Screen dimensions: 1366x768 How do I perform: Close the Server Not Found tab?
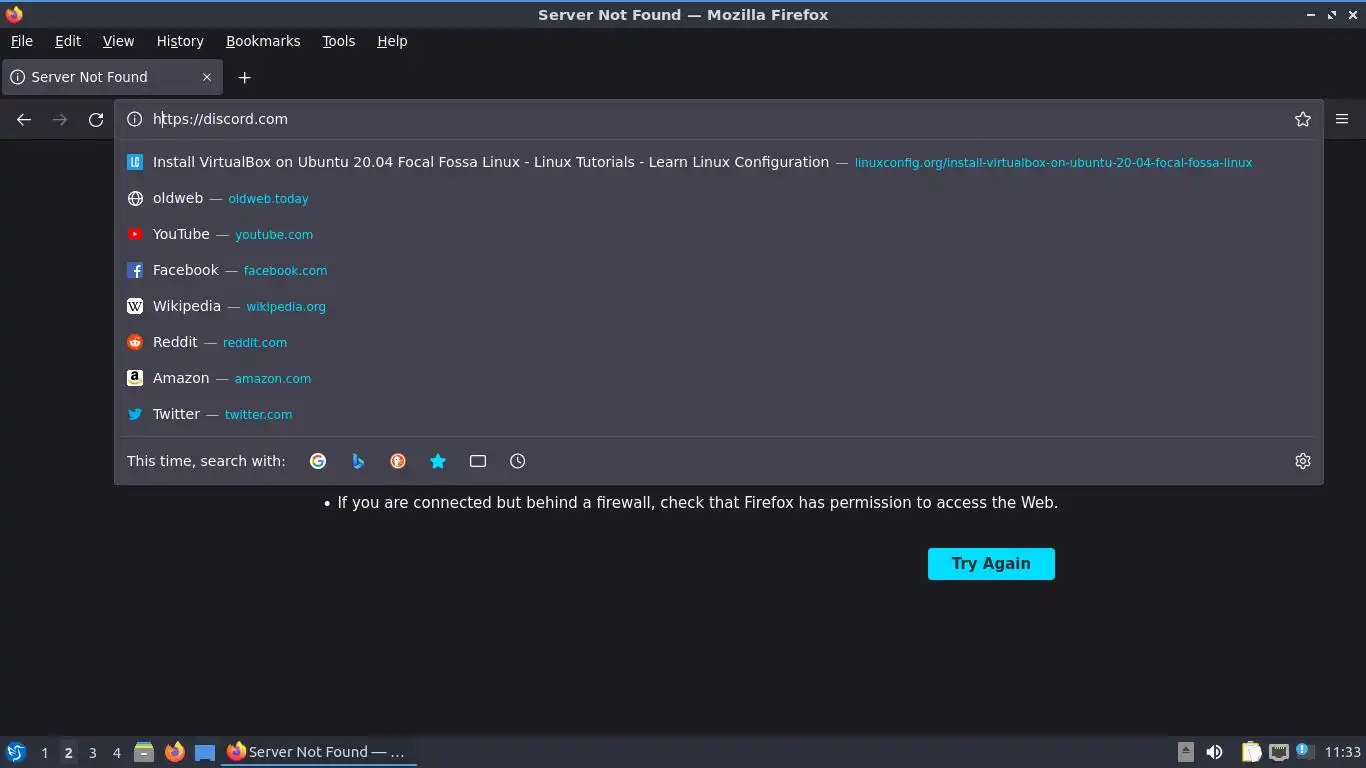click(x=207, y=77)
